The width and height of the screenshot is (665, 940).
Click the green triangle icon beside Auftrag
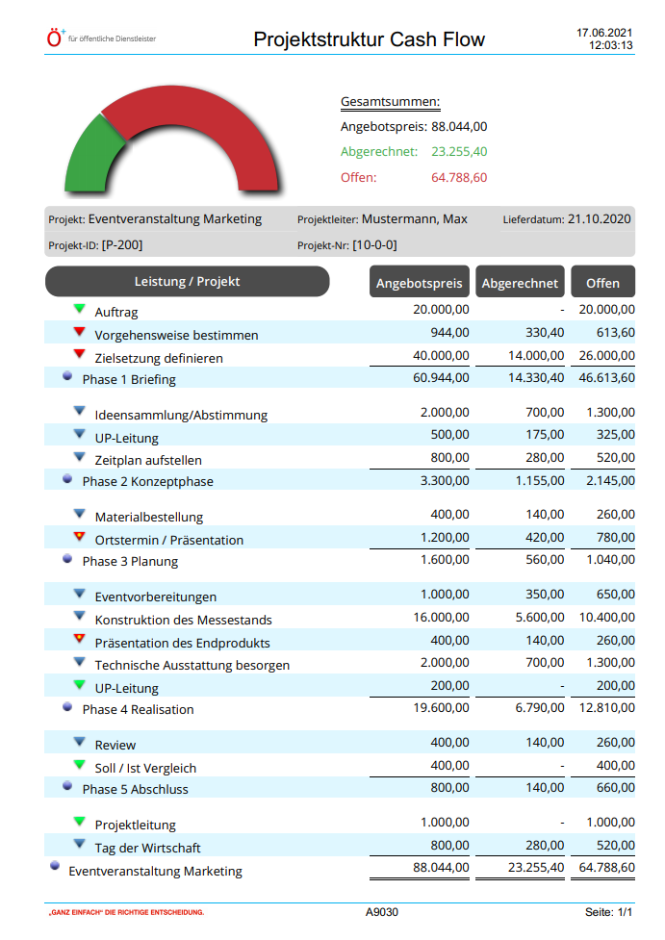[x=80, y=310]
